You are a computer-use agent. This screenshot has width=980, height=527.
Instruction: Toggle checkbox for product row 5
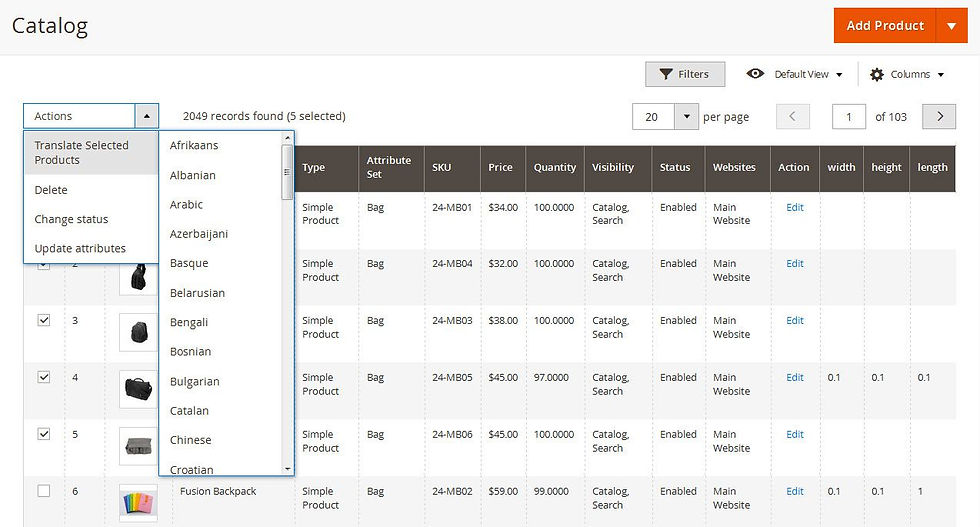pos(44,434)
